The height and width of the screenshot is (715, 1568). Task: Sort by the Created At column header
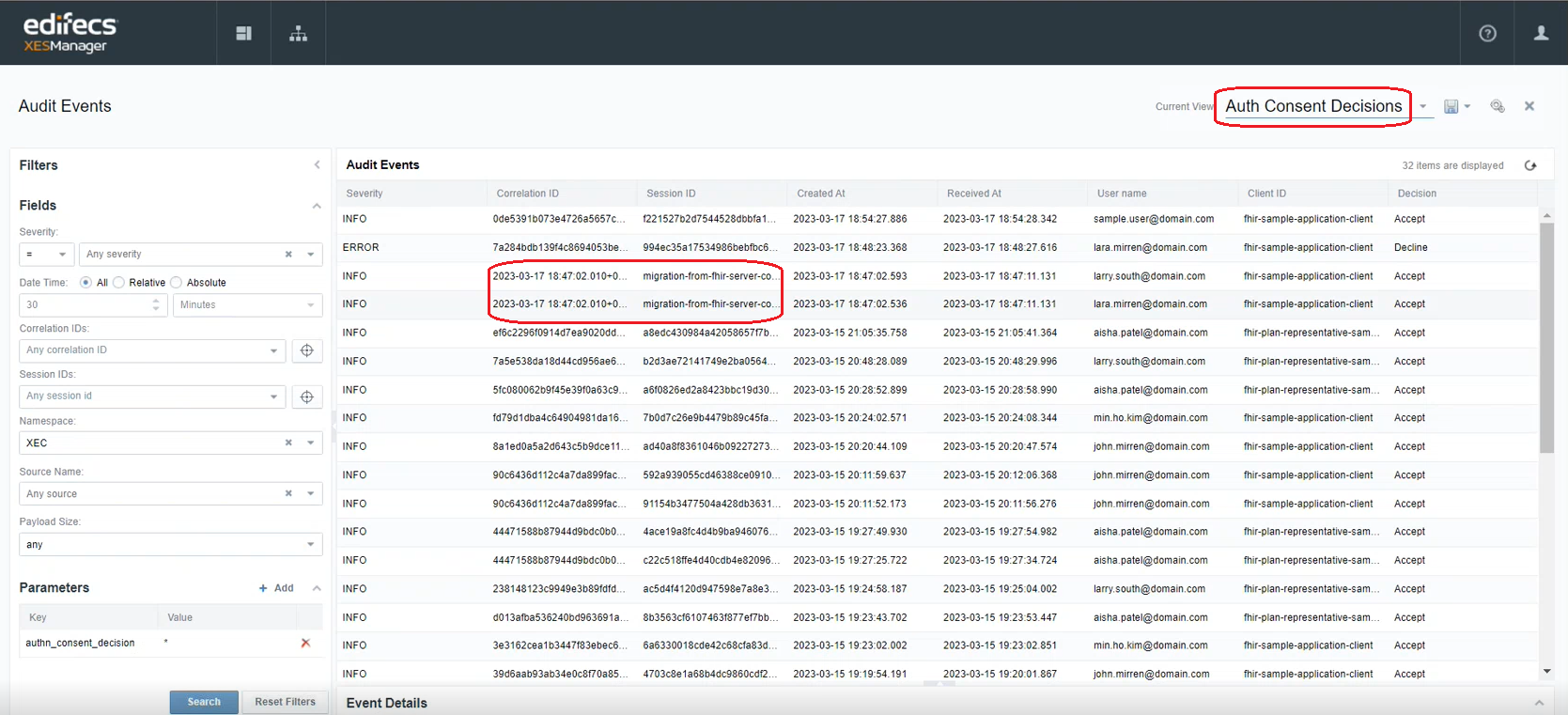[x=821, y=194]
